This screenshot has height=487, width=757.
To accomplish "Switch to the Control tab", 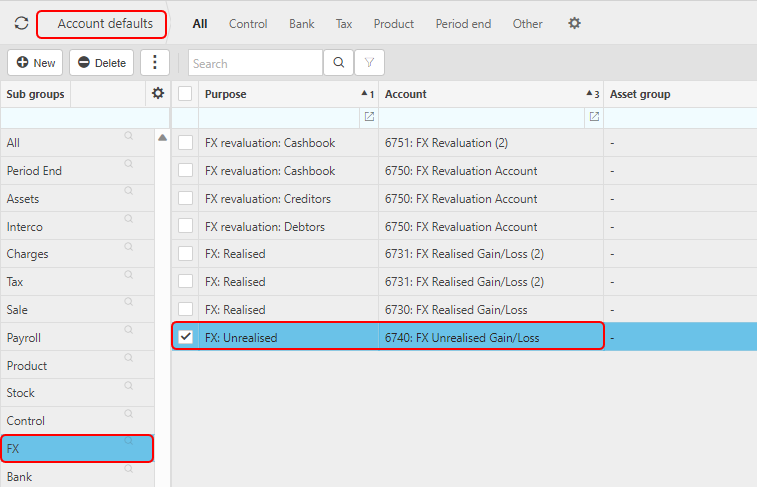I will point(248,24).
